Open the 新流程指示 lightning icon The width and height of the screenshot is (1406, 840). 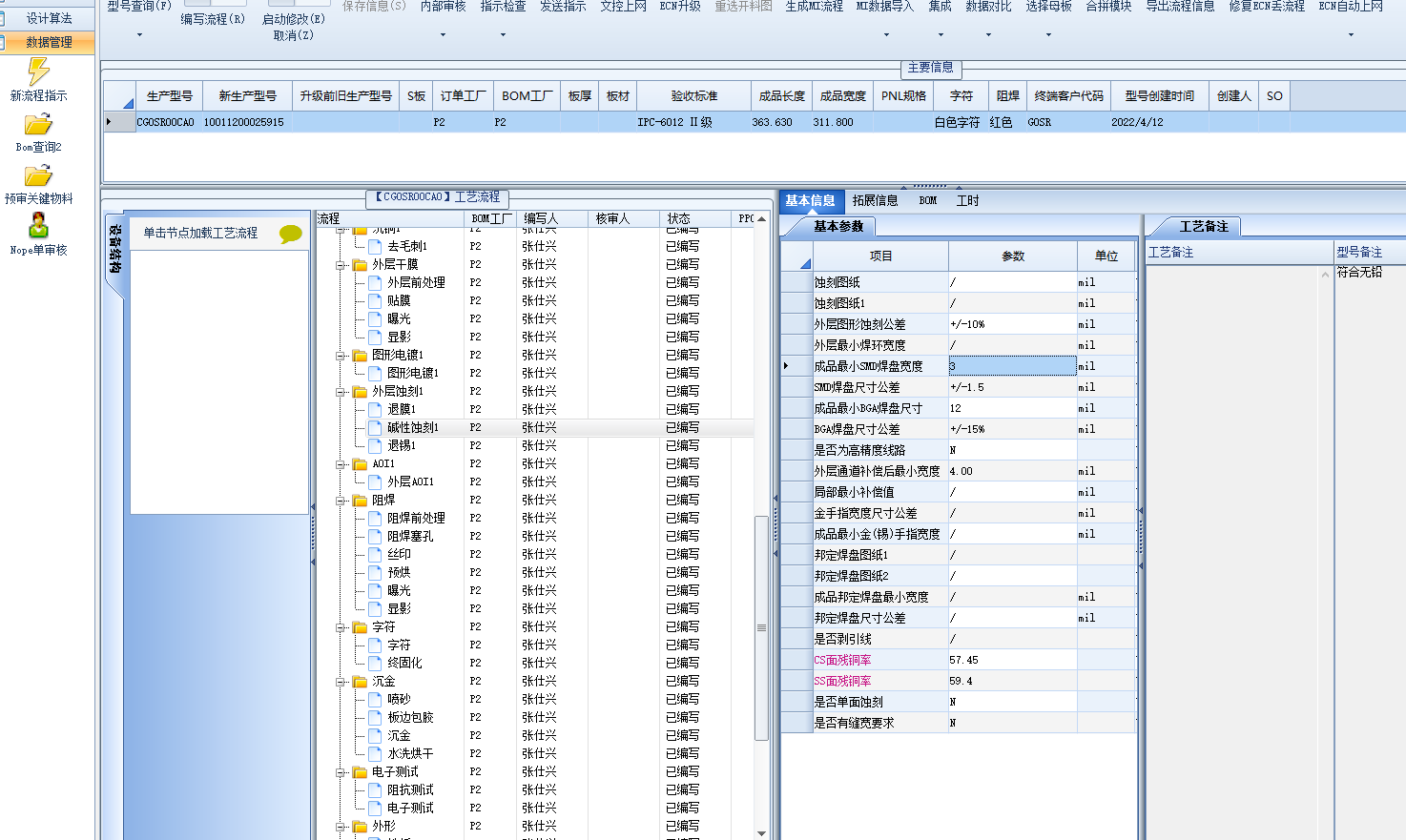(38, 72)
